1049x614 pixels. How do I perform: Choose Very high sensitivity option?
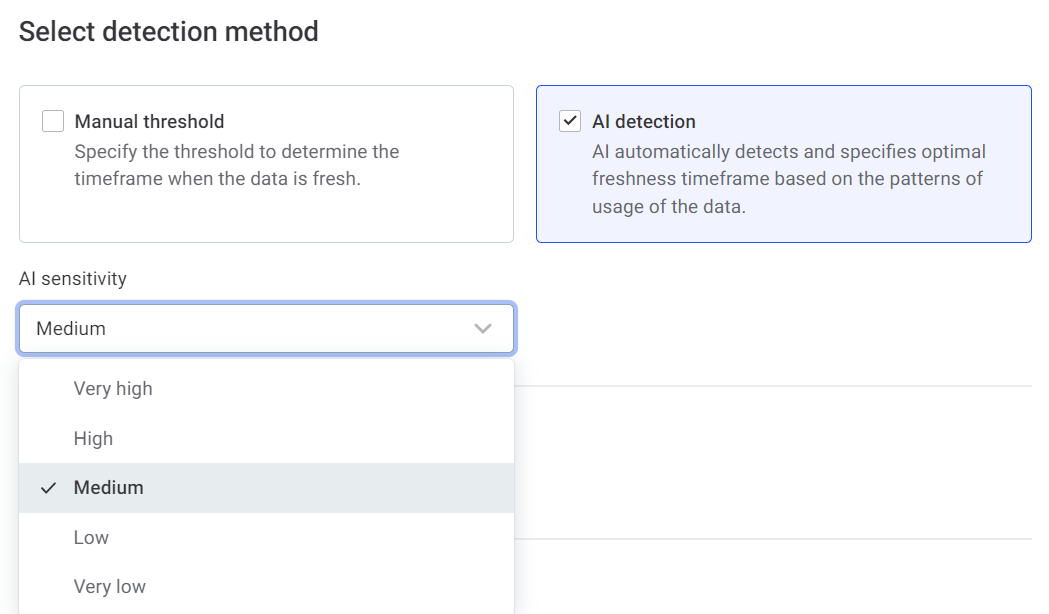(113, 389)
